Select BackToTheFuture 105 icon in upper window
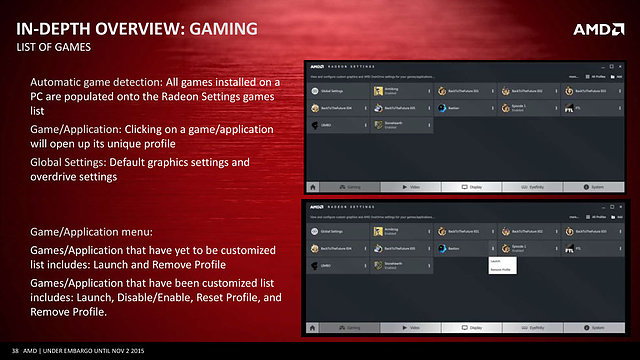Viewport: 640px width, 360px height. click(x=378, y=108)
